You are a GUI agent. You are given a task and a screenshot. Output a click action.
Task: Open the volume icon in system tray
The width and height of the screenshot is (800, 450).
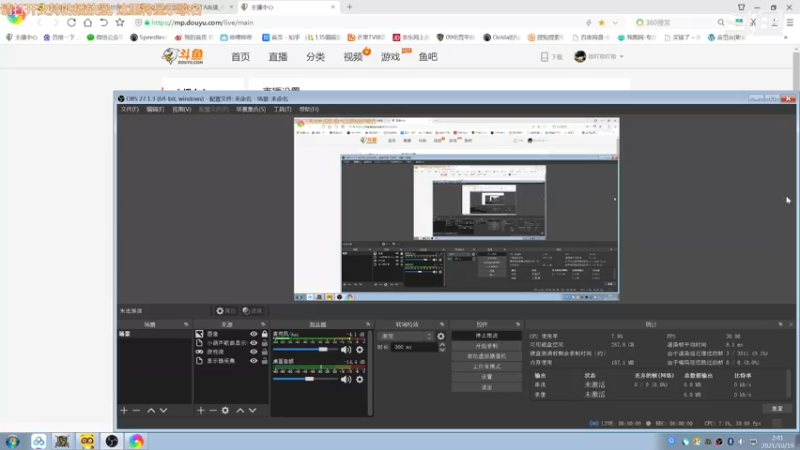pyautogui.click(x=741, y=441)
